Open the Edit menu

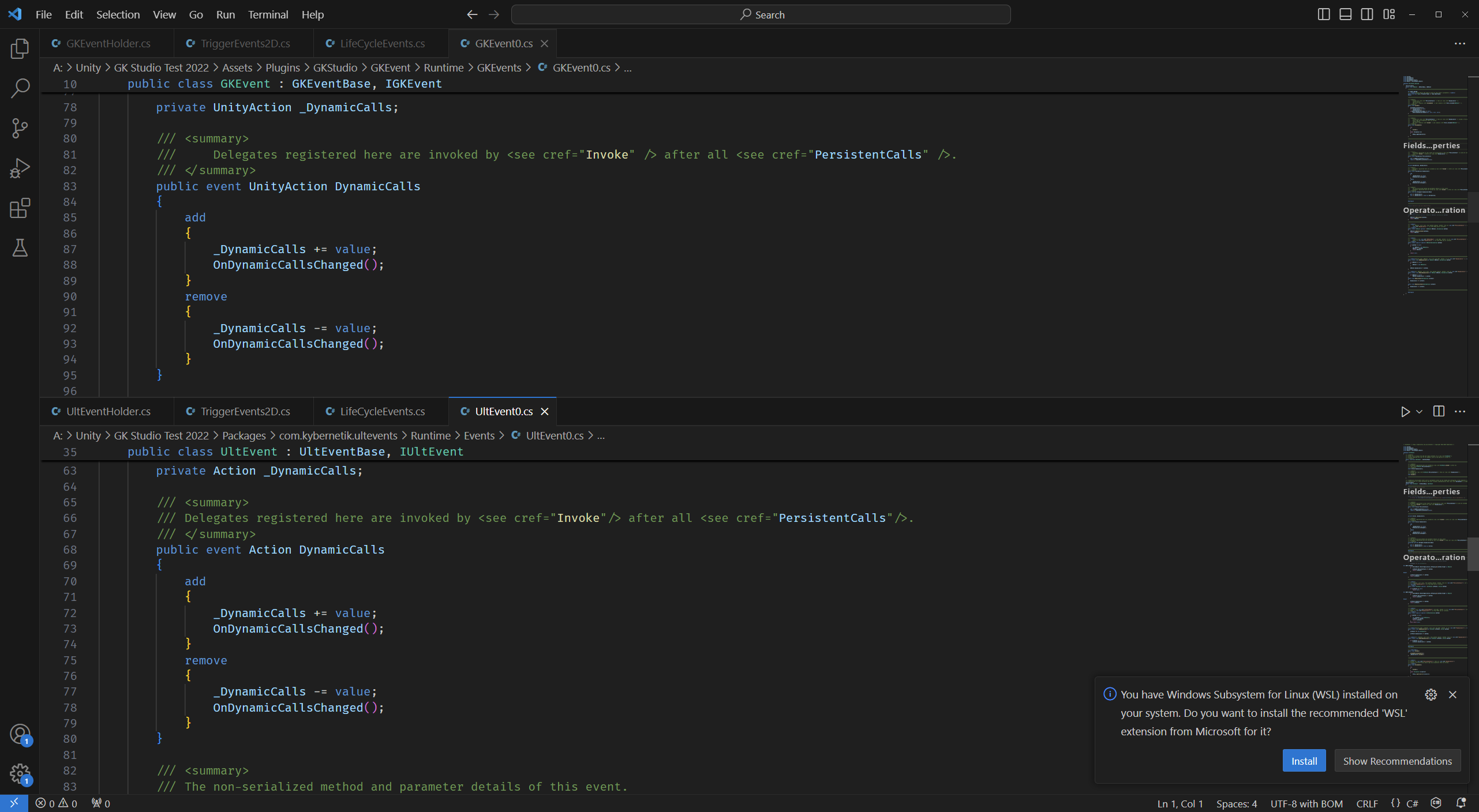click(74, 14)
